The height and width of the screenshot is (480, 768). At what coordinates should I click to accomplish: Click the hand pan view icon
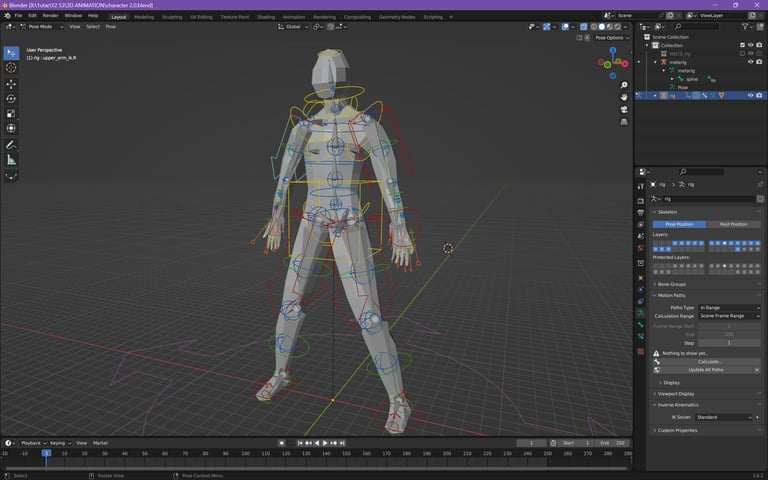click(624, 97)
